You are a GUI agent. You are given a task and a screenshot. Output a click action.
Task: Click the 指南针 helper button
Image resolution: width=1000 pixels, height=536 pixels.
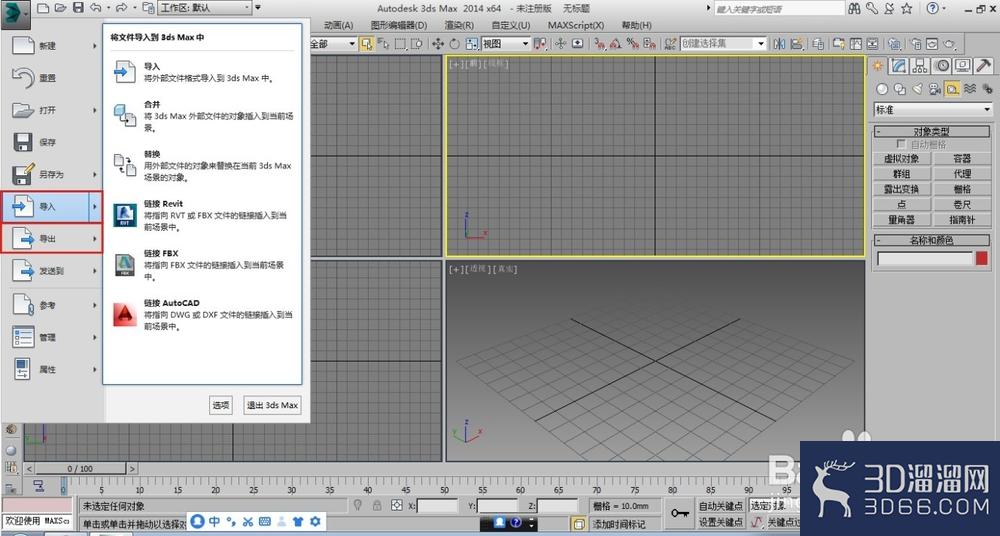click(962, 220)
